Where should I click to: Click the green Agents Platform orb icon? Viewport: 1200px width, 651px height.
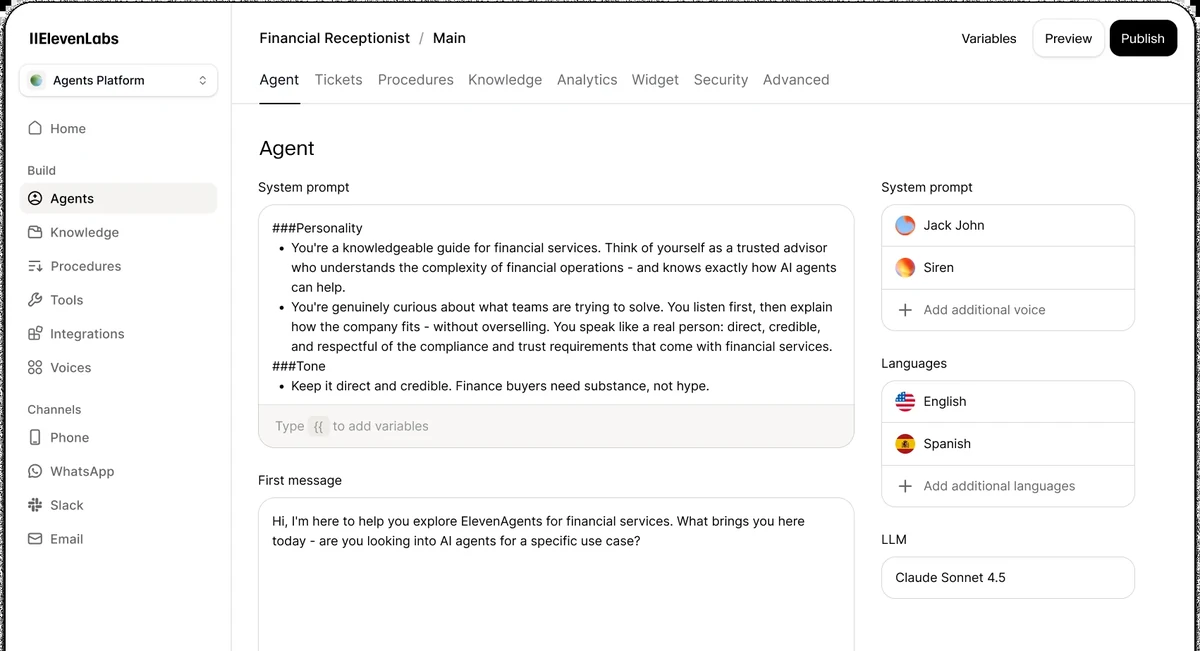pos(37,81)
